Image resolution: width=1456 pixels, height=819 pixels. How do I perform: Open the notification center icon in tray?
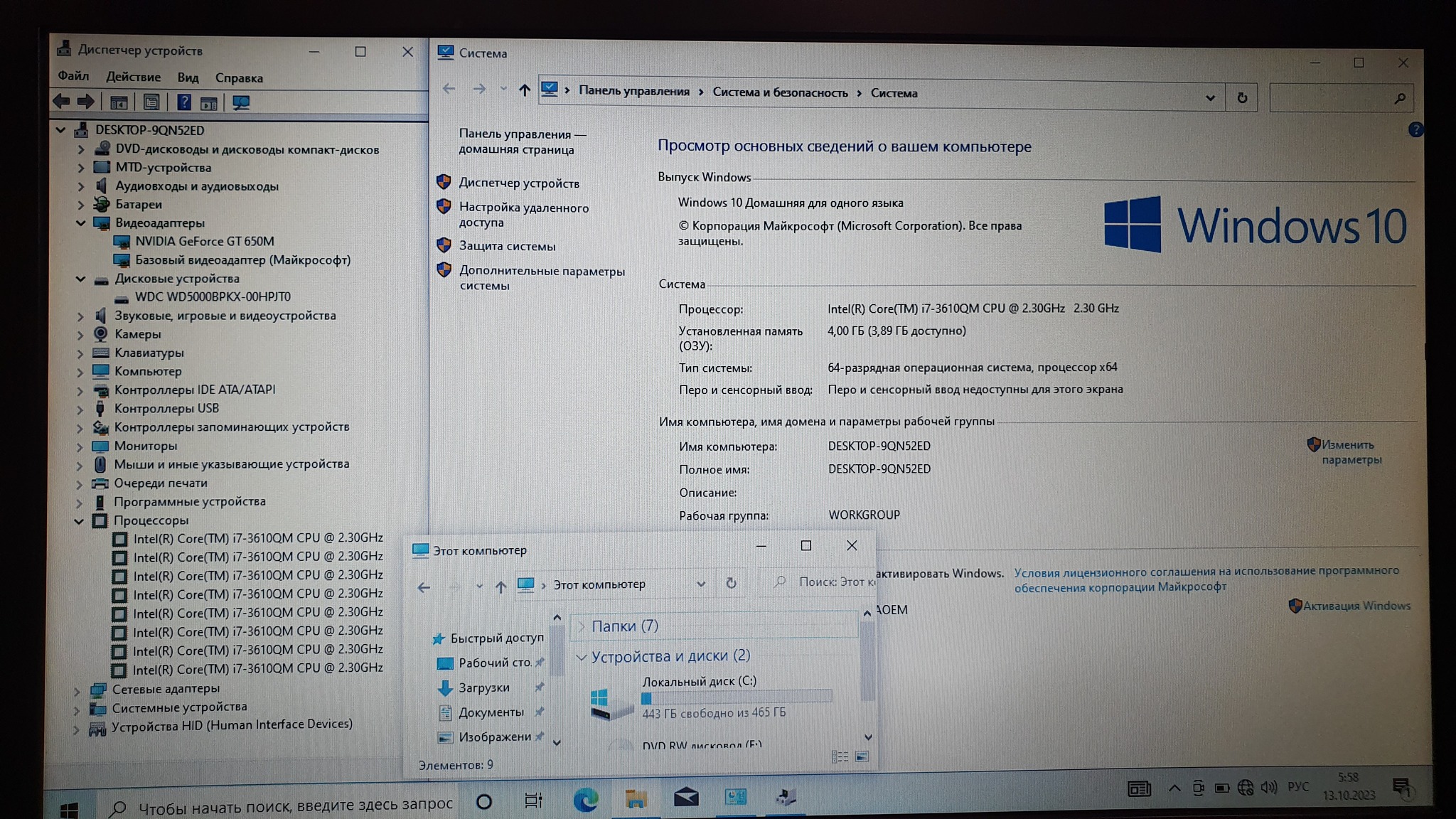[1401, 788]
